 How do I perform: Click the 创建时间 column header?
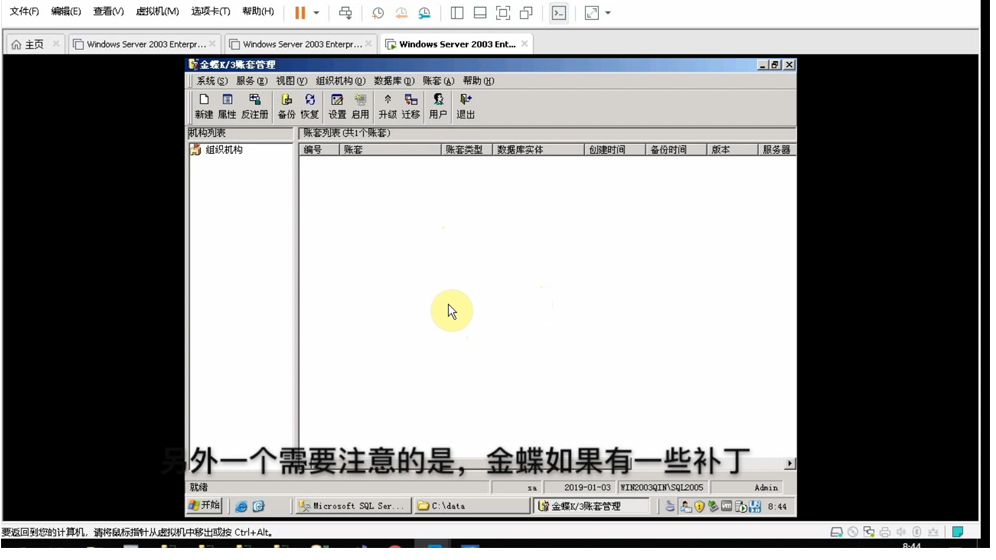(614, 150)
